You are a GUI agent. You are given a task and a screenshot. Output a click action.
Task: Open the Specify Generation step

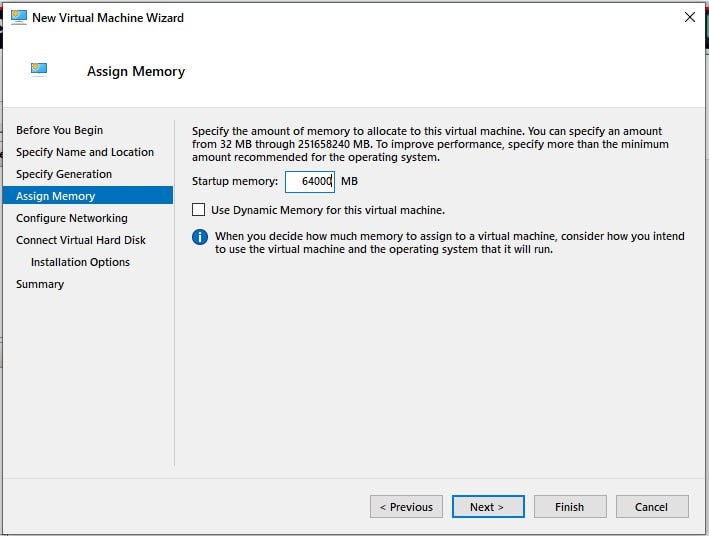coord(64,174)
